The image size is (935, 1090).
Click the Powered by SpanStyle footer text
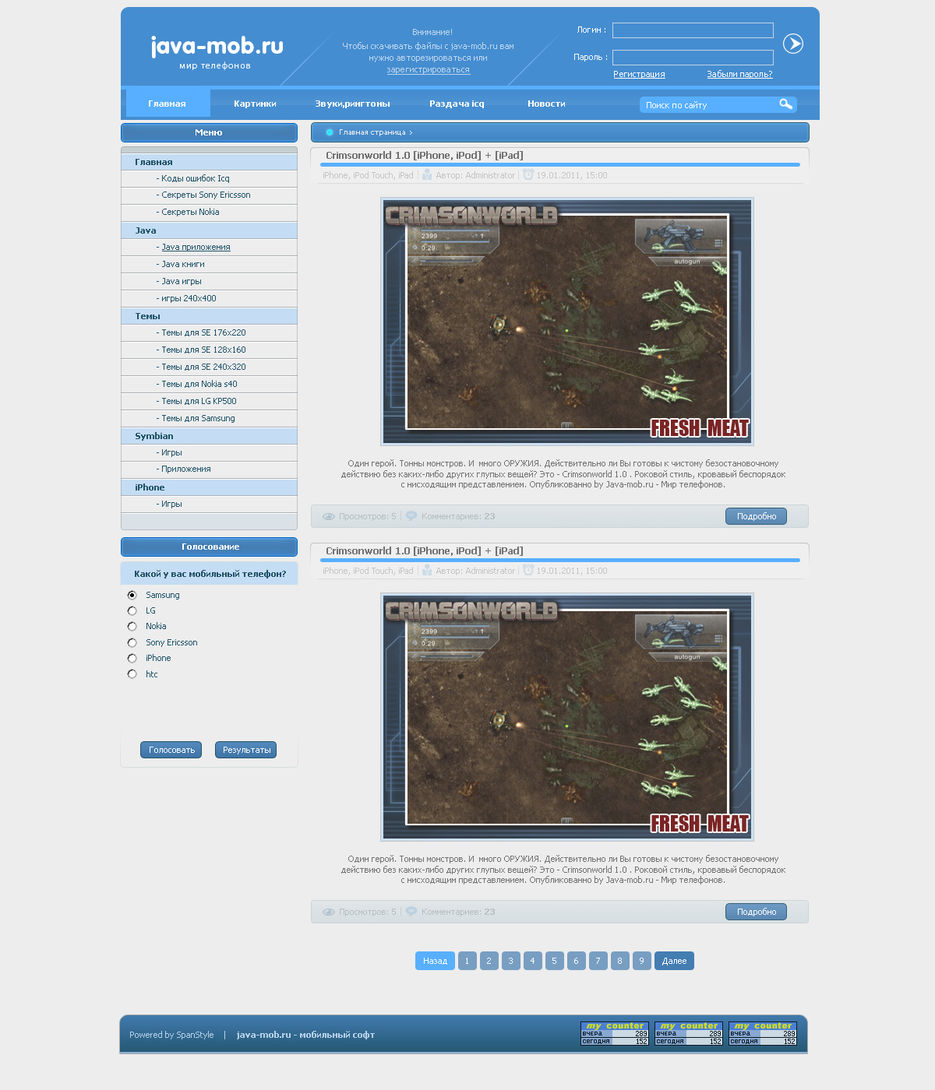click(x=172, y=1035)
